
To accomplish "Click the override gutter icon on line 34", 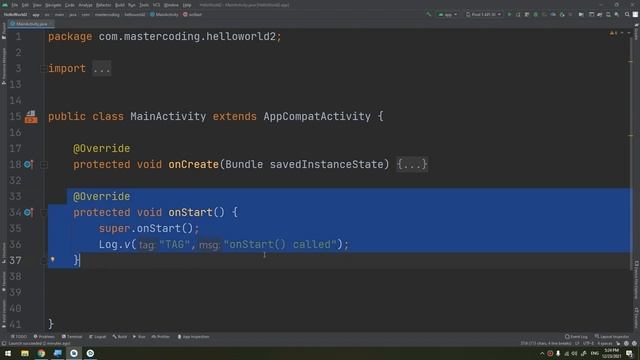I will [28, 212].
